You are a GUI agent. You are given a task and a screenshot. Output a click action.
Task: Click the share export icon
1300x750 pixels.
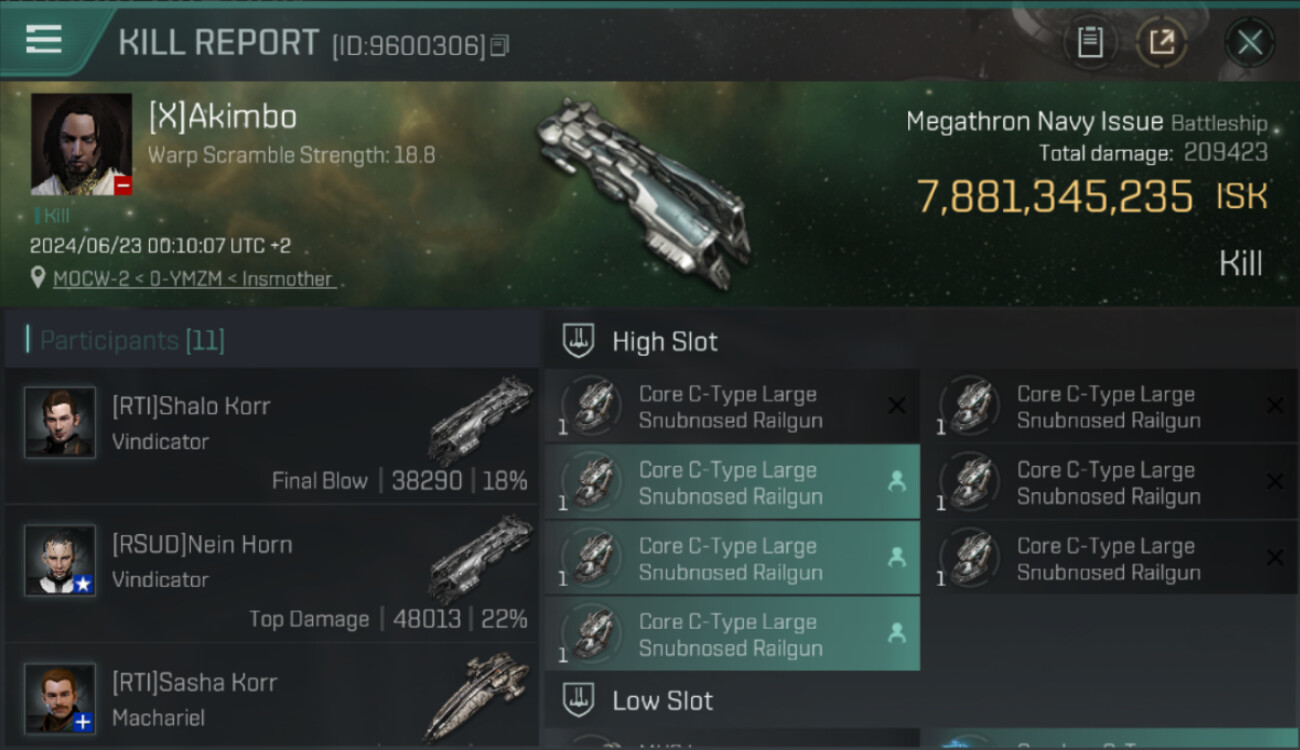pos(1161,42)
